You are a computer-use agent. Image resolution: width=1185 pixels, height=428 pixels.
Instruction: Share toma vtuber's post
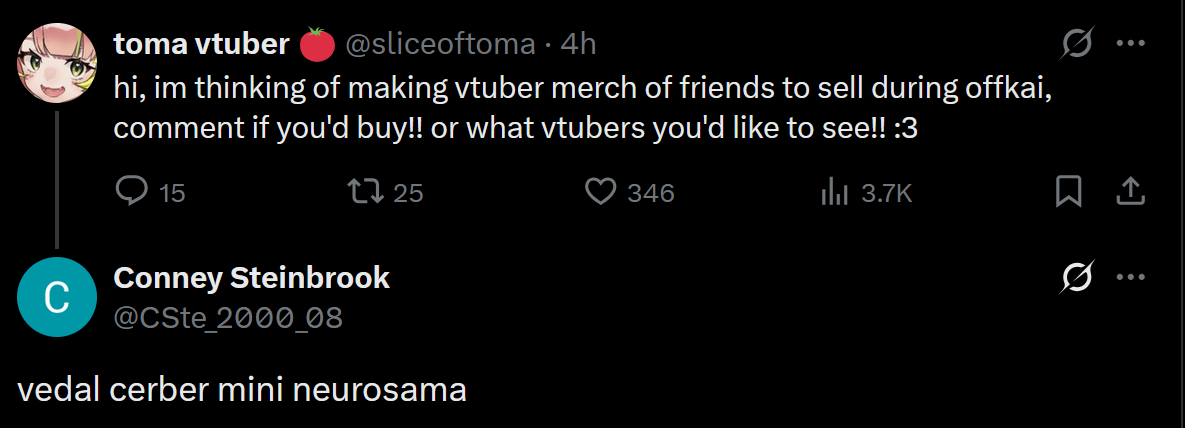pos(1129,191)
